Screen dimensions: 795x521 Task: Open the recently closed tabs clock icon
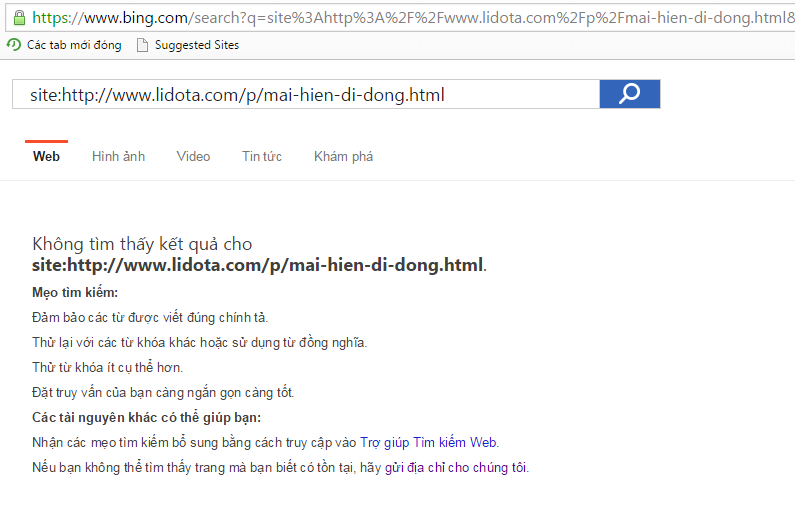(14, 45)
